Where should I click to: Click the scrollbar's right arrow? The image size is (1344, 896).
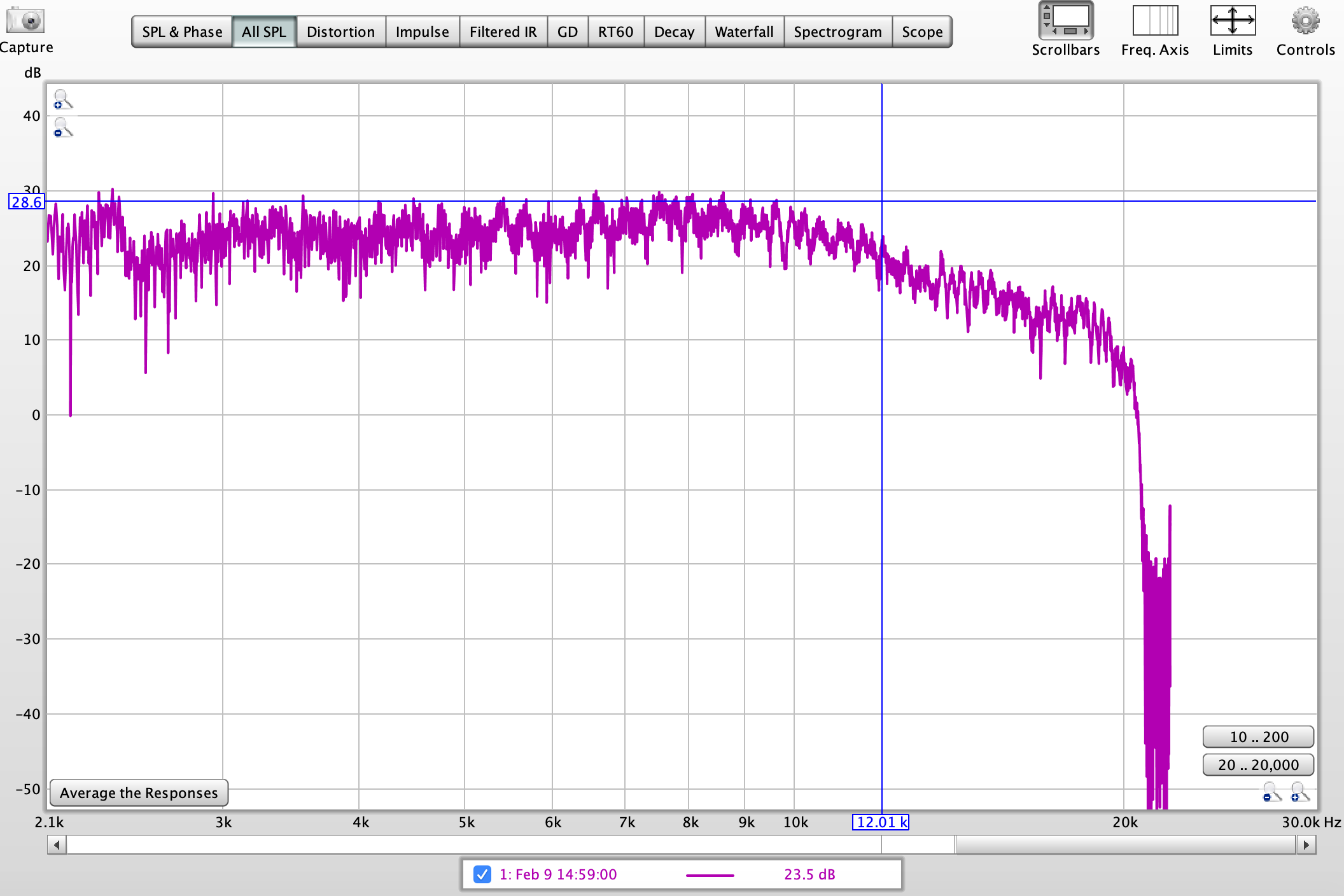click(x=1306, y=845)
